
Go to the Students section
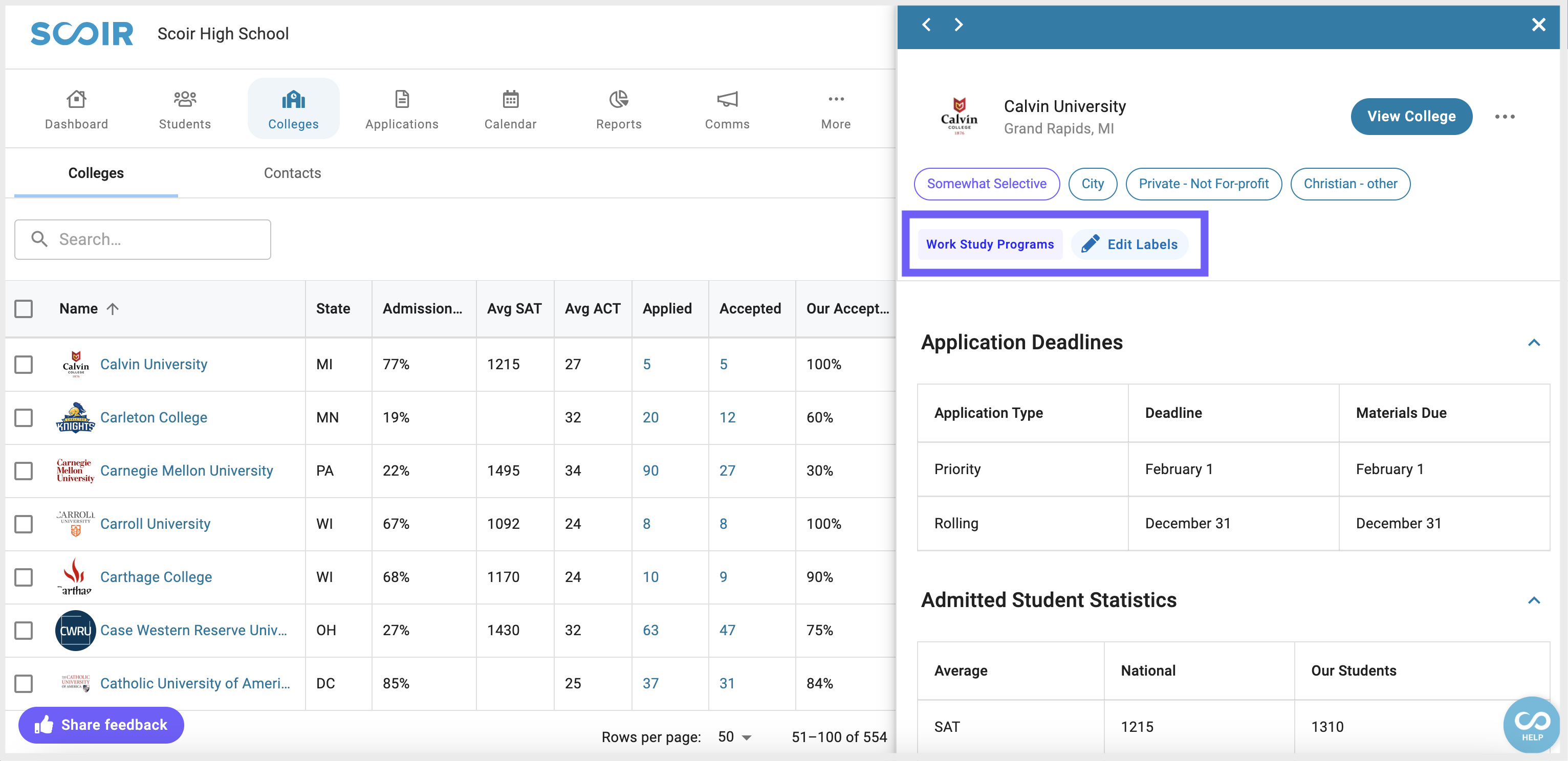click(x=184, y=109)
